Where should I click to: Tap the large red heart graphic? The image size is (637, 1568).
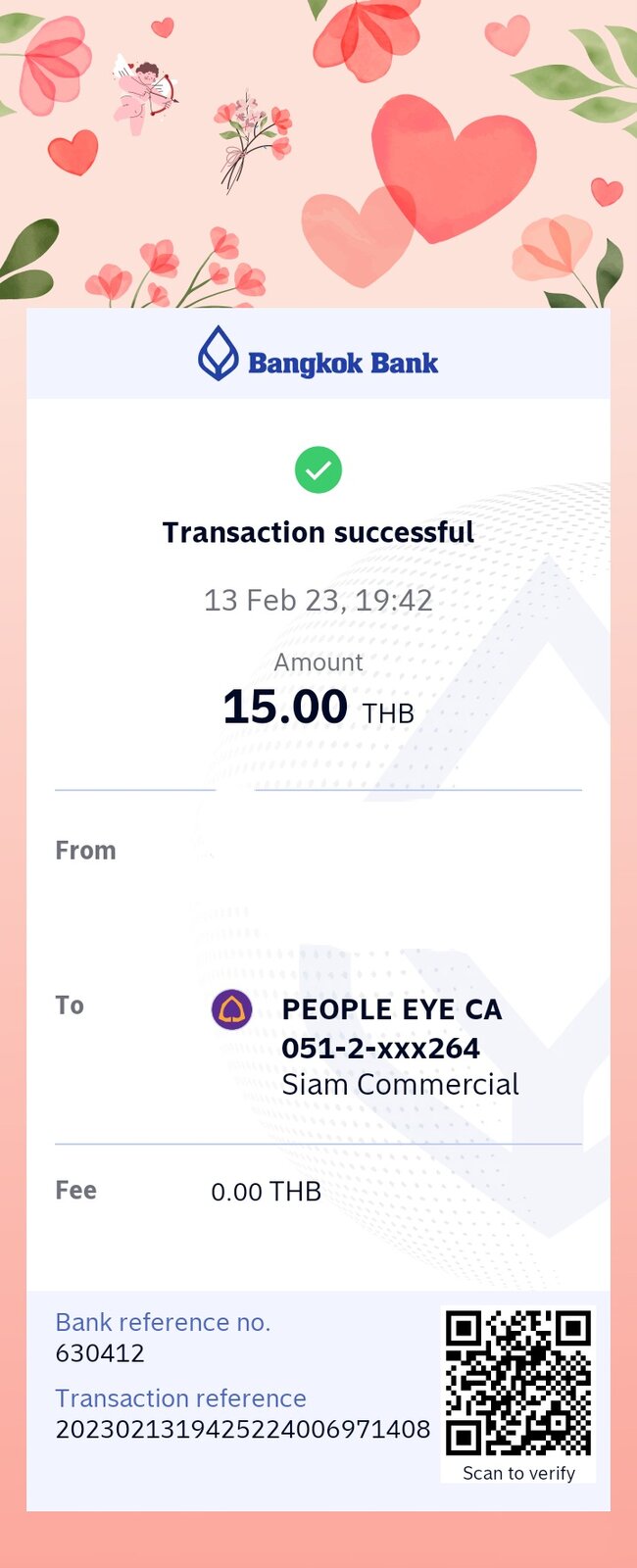click(453, 167)
